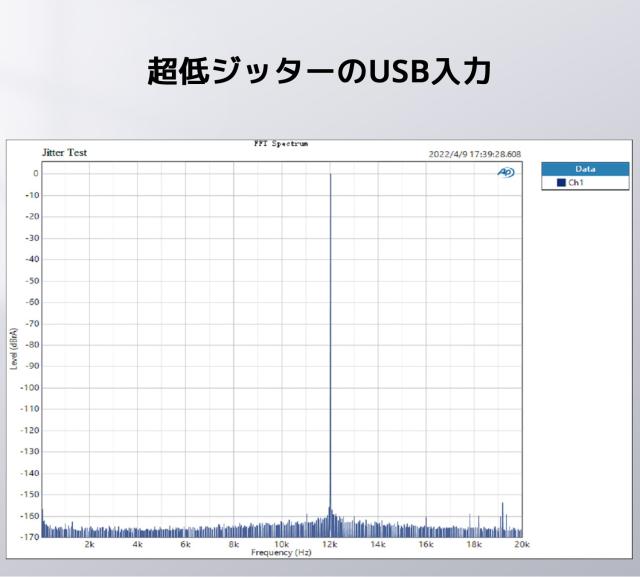The width and height of the screenshot is (640, 577).
Task: Click the -170 label on level axis
Action: click(30, 537)
